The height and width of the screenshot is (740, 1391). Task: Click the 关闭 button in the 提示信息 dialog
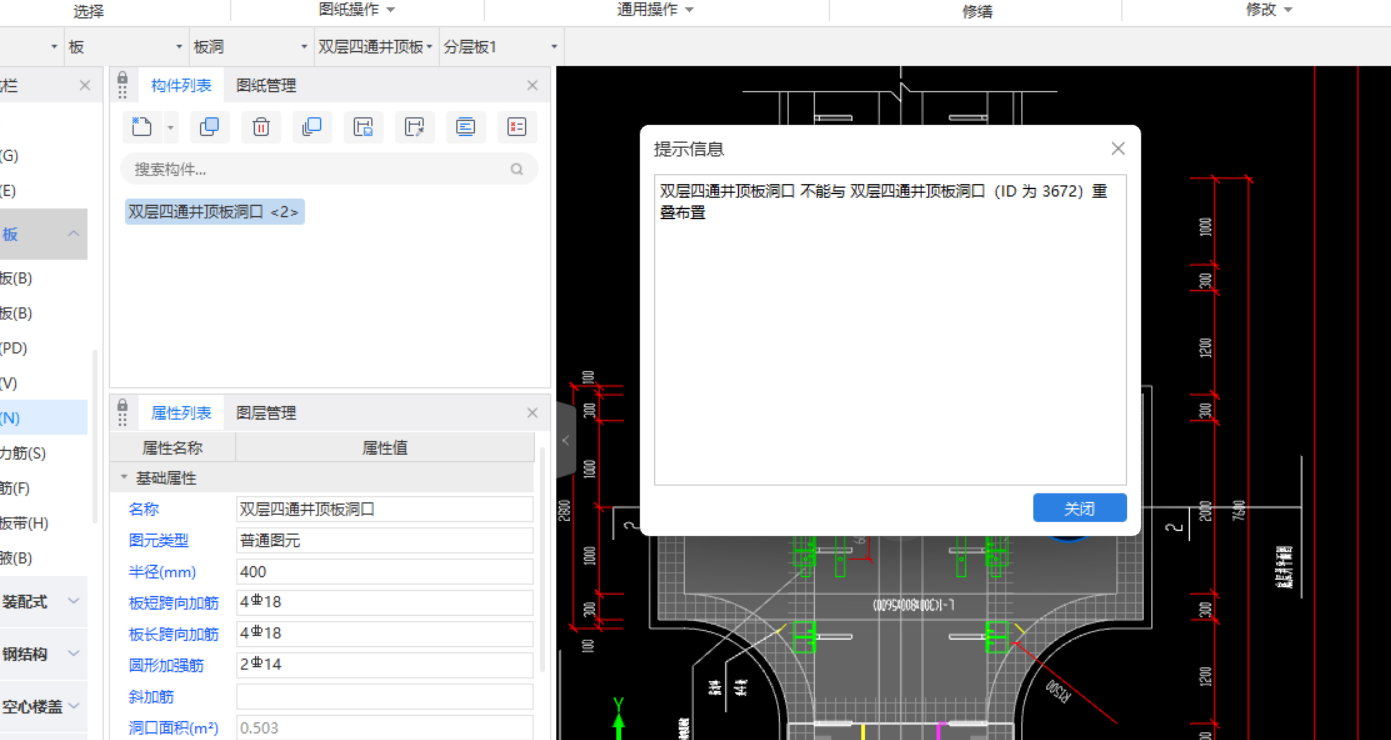(1079, 507)
